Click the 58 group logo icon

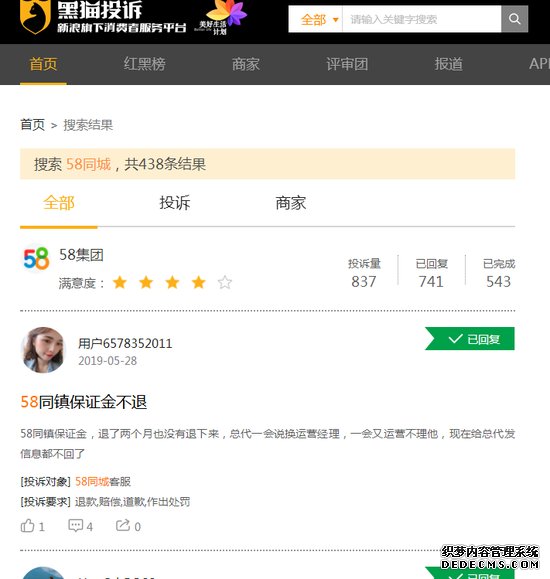point(36,258)
